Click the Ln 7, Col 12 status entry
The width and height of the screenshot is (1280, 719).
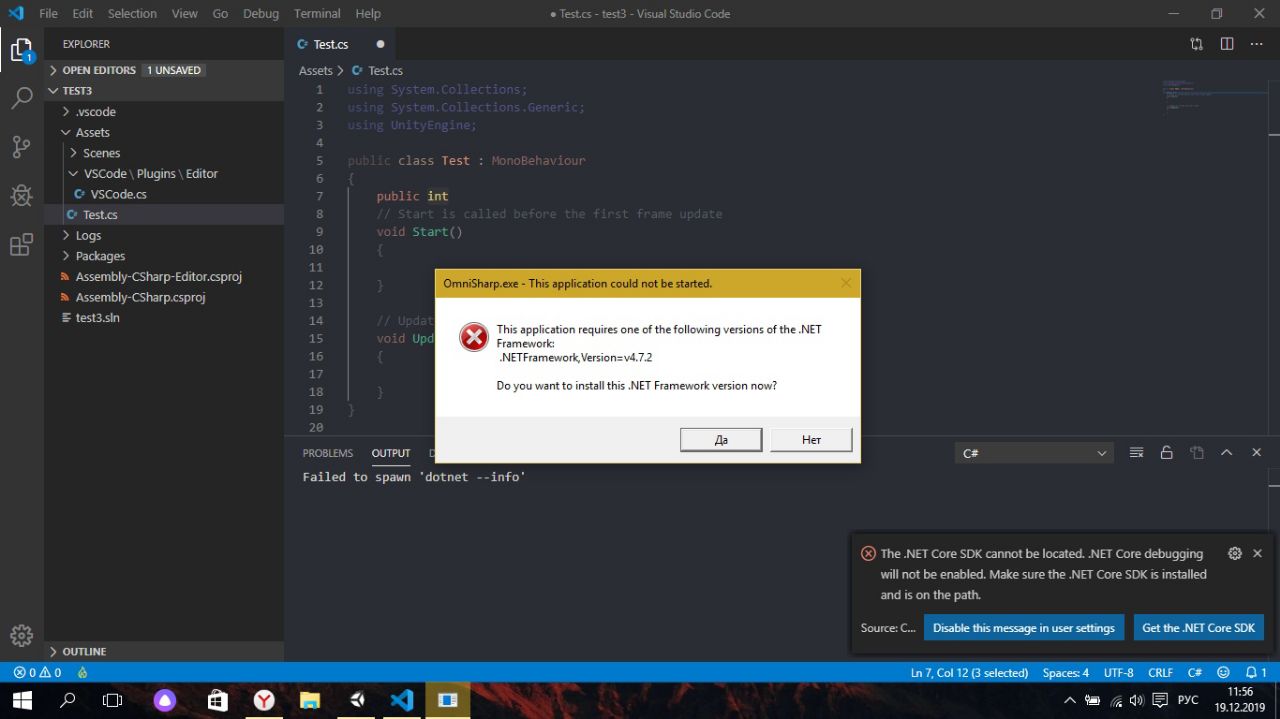969,673
